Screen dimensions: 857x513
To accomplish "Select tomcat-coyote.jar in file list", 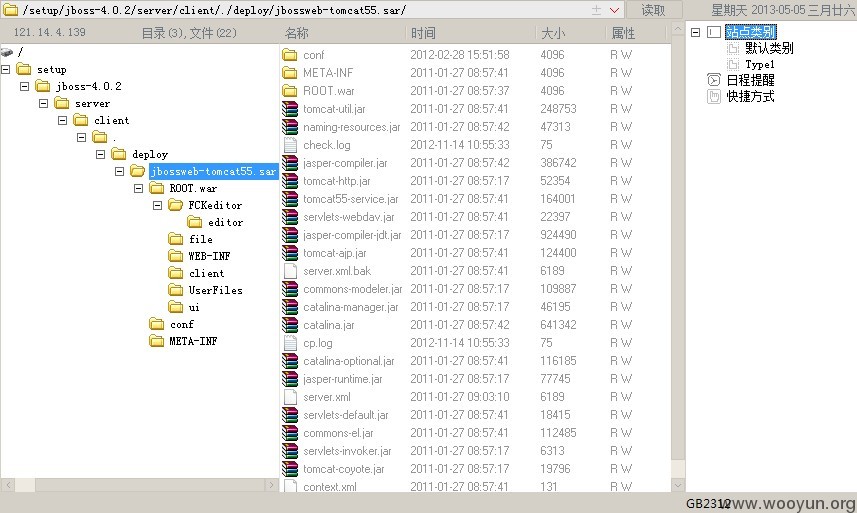I will [343, 469].
